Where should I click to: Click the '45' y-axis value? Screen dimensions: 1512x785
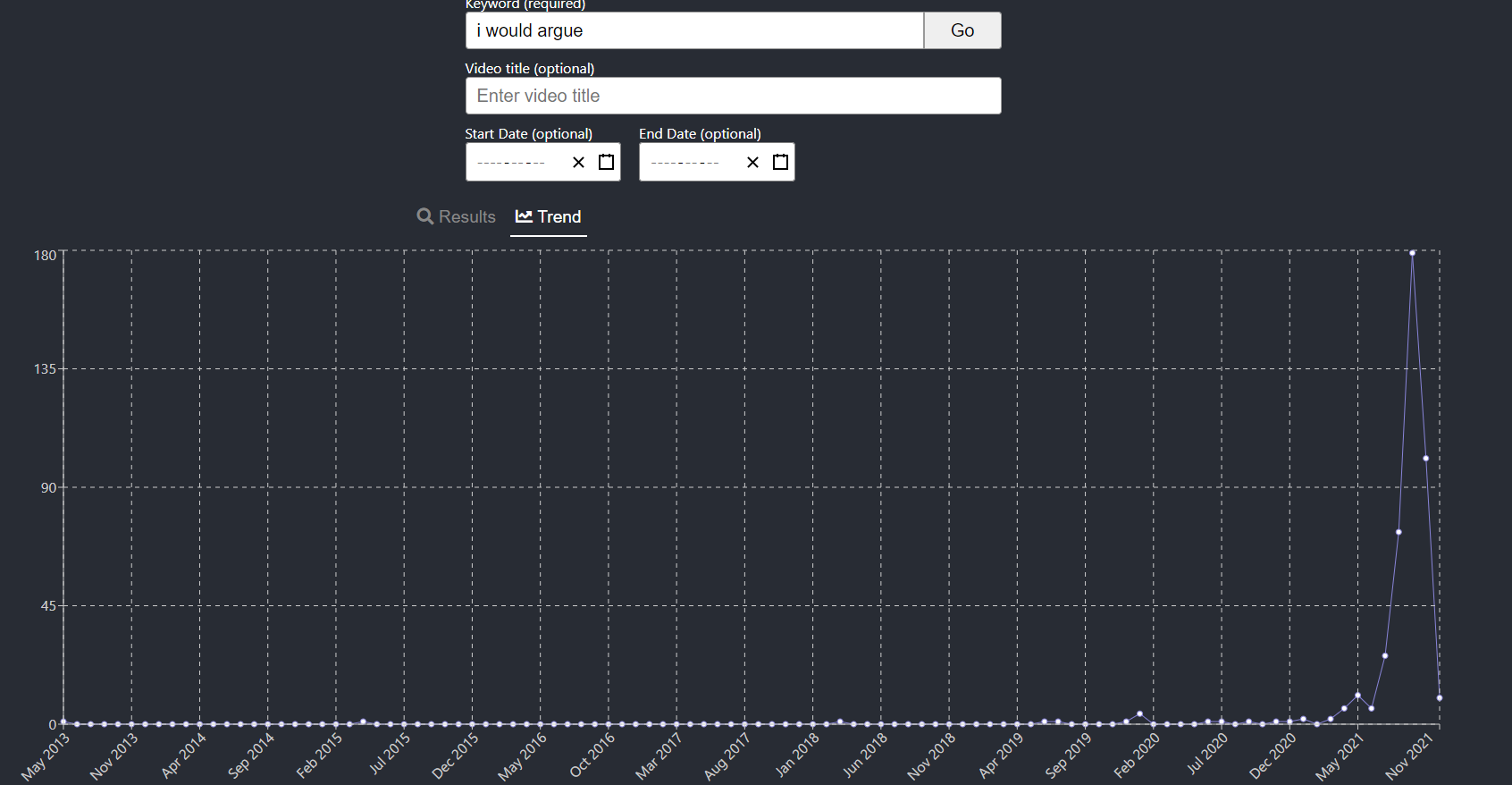48,605
